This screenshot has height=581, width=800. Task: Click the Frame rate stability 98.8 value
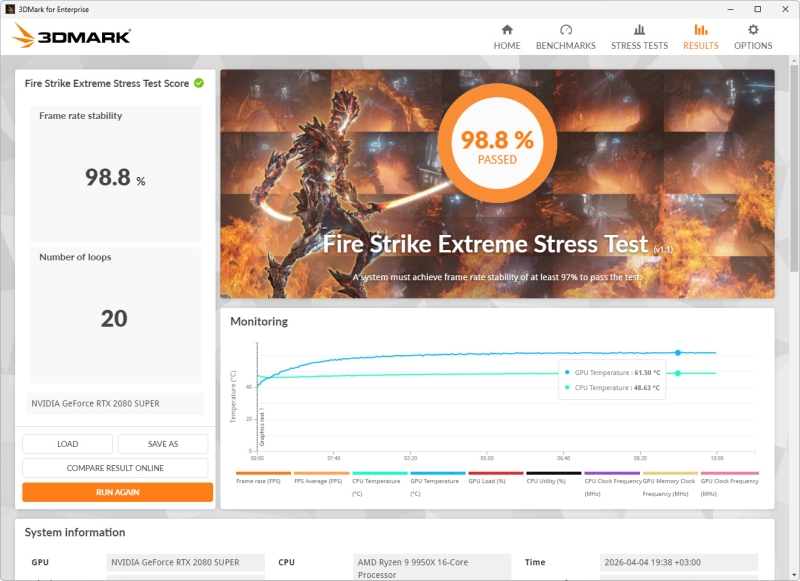(115, 178)
